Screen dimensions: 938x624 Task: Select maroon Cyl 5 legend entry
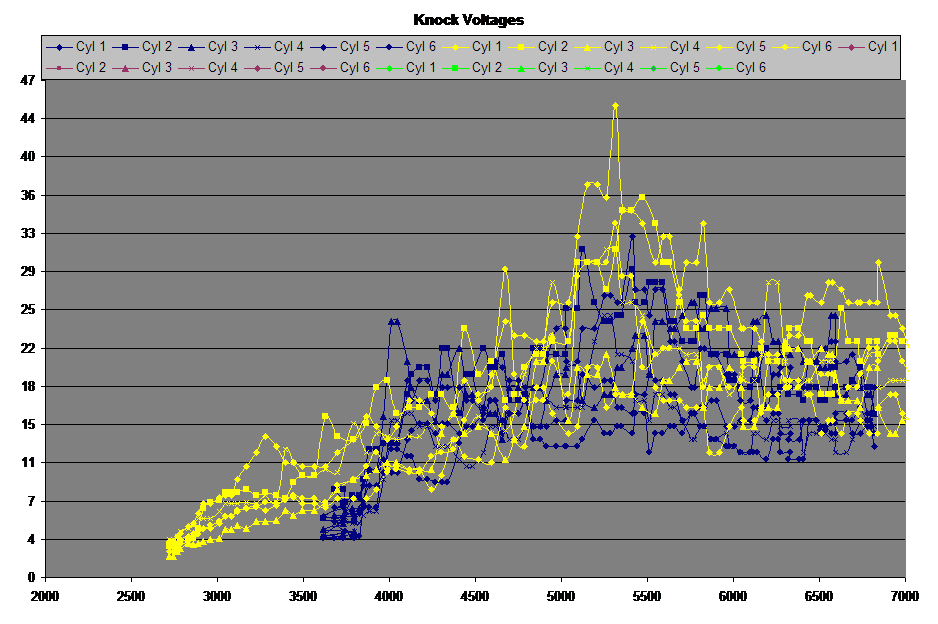(274, 68)
